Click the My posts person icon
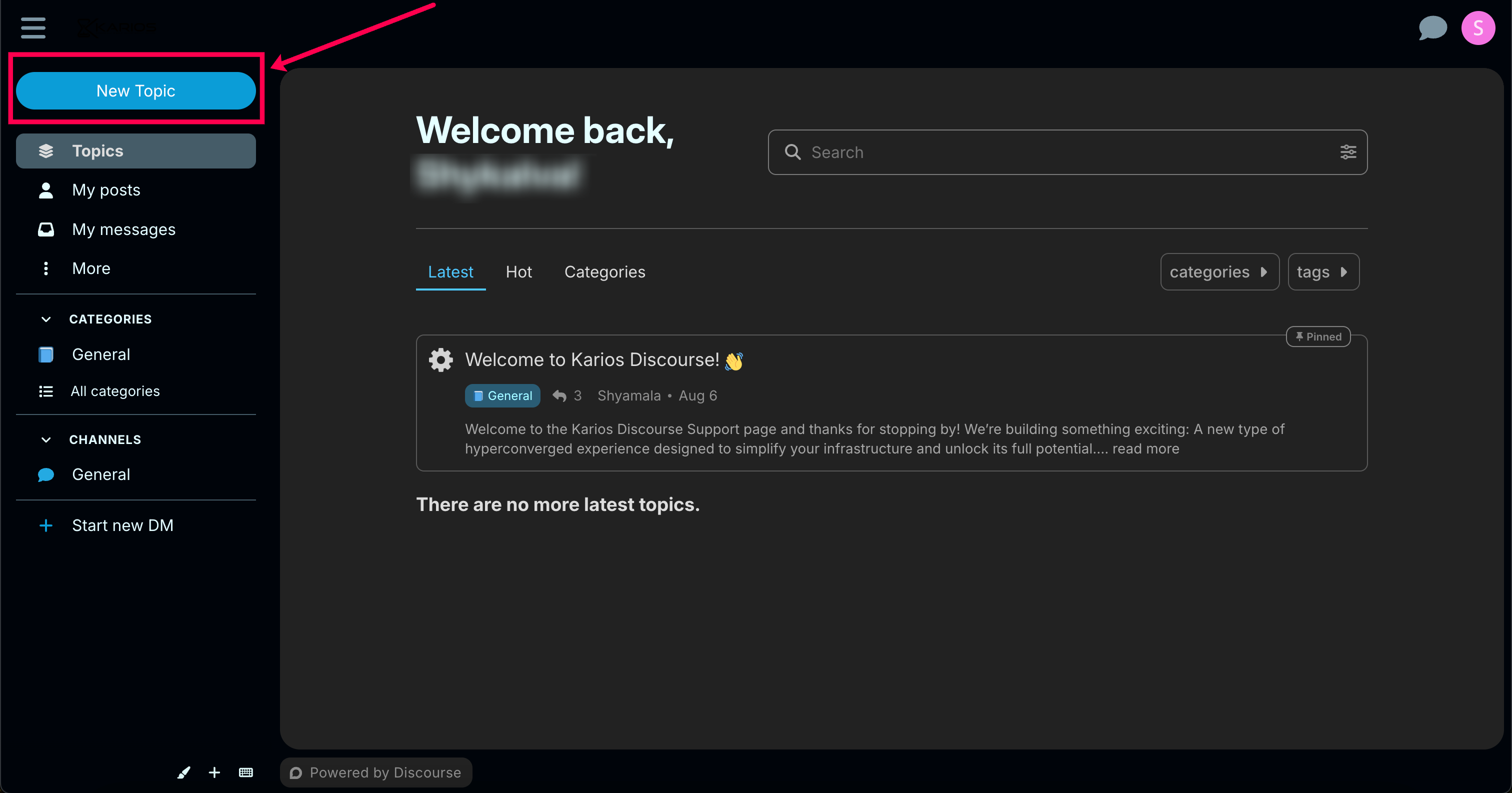Viewport: 1512px width, 793px height. 46,190
